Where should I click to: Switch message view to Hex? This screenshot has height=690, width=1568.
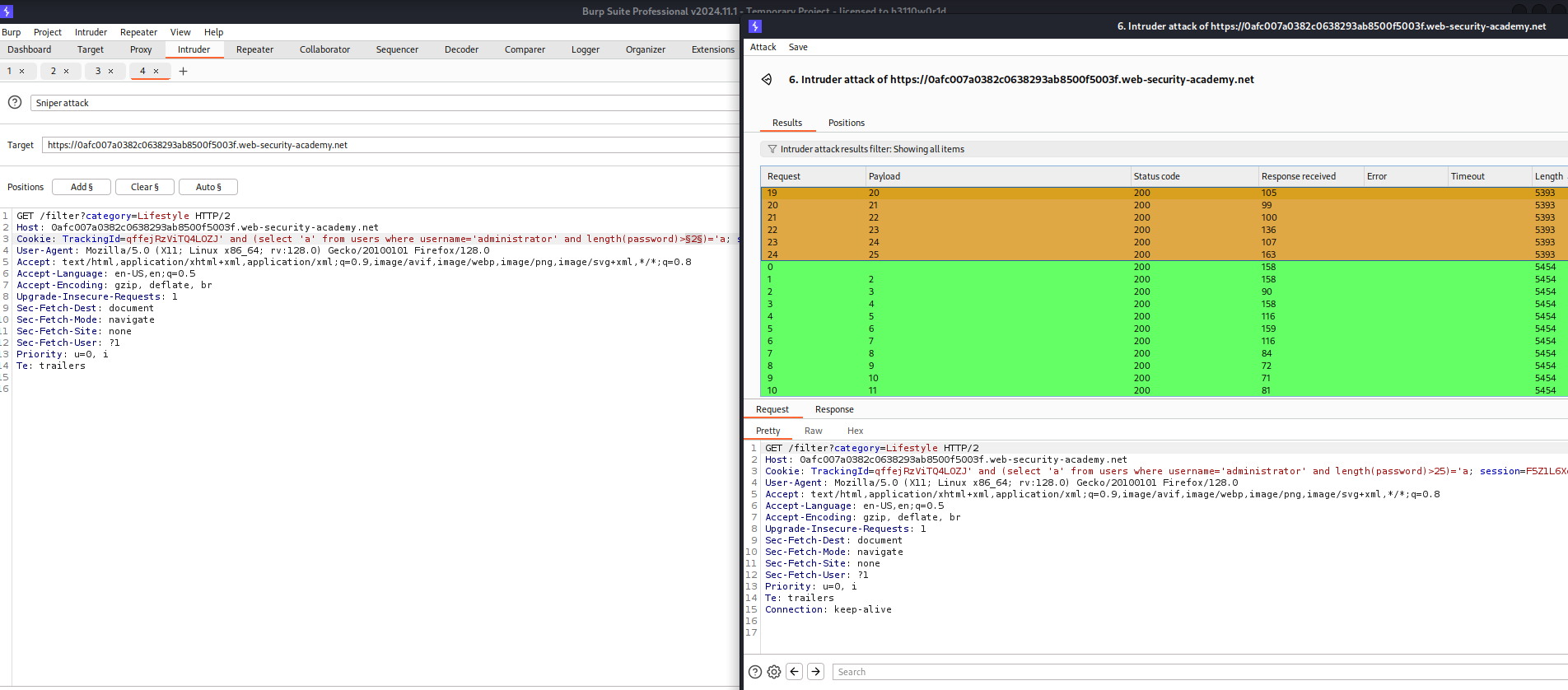click(x=856, y=431)
